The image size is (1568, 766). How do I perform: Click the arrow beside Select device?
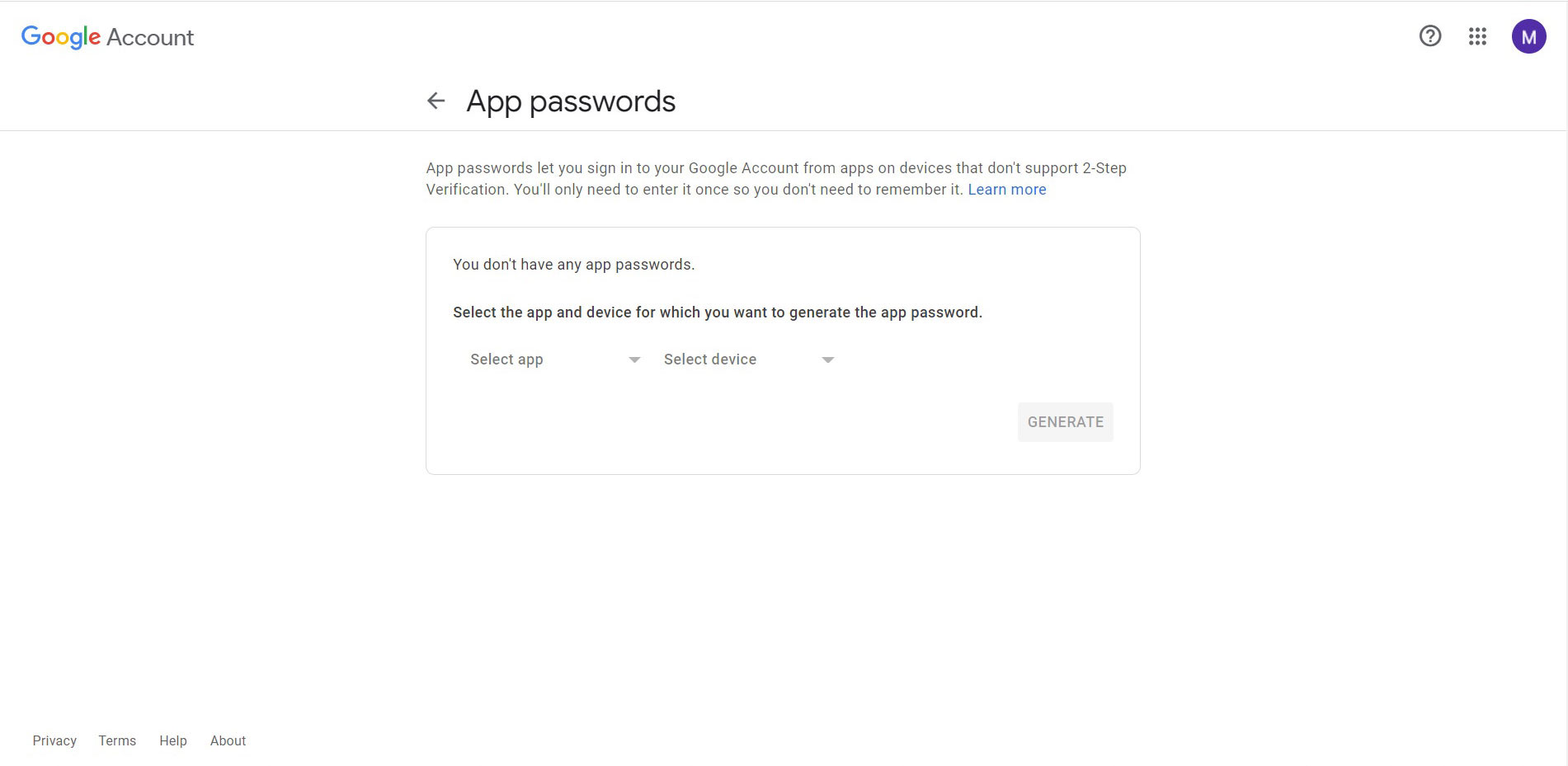(828, 360)
